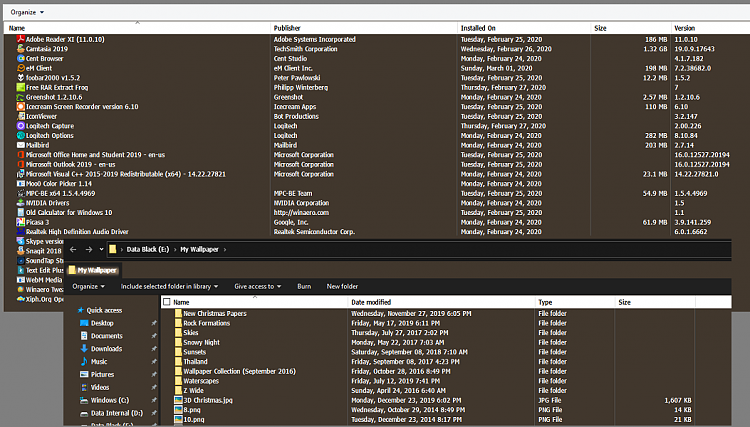The image size is (750, 427).
Task: Click the Icecream Screen Recorder icon
Action: tap(21, 107)
